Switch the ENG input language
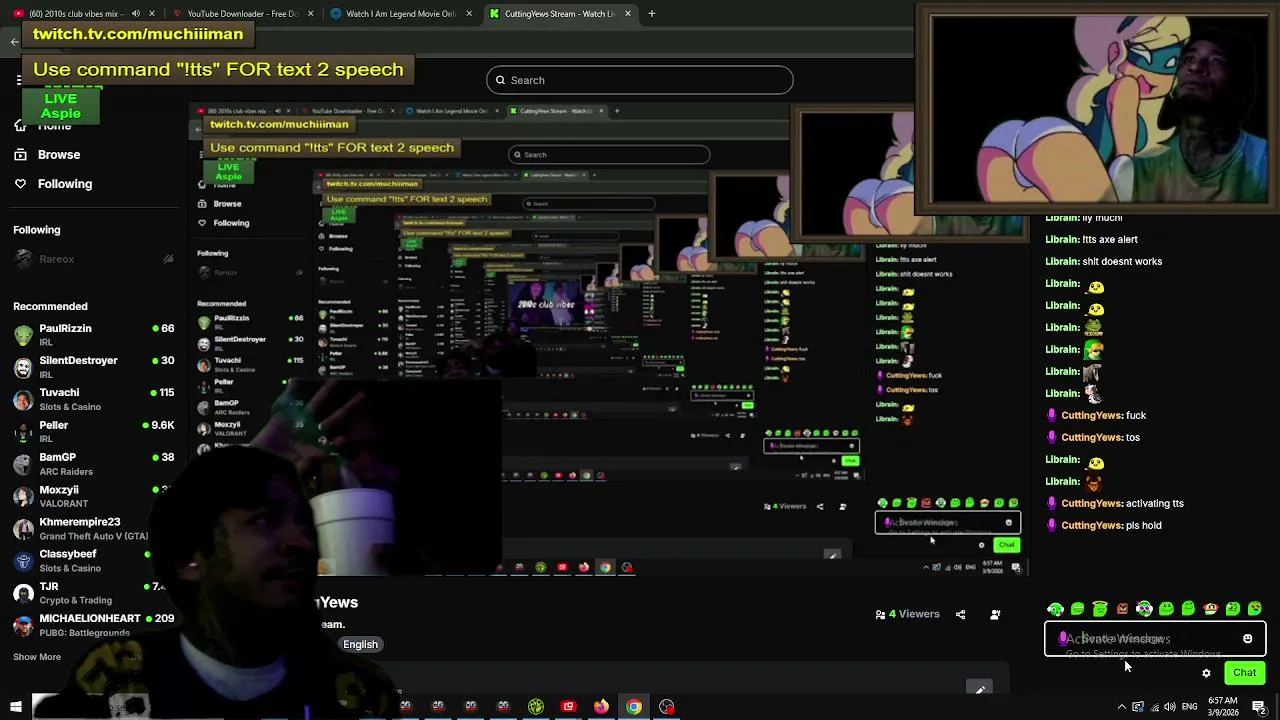1280x720 pixels. 1190,707
